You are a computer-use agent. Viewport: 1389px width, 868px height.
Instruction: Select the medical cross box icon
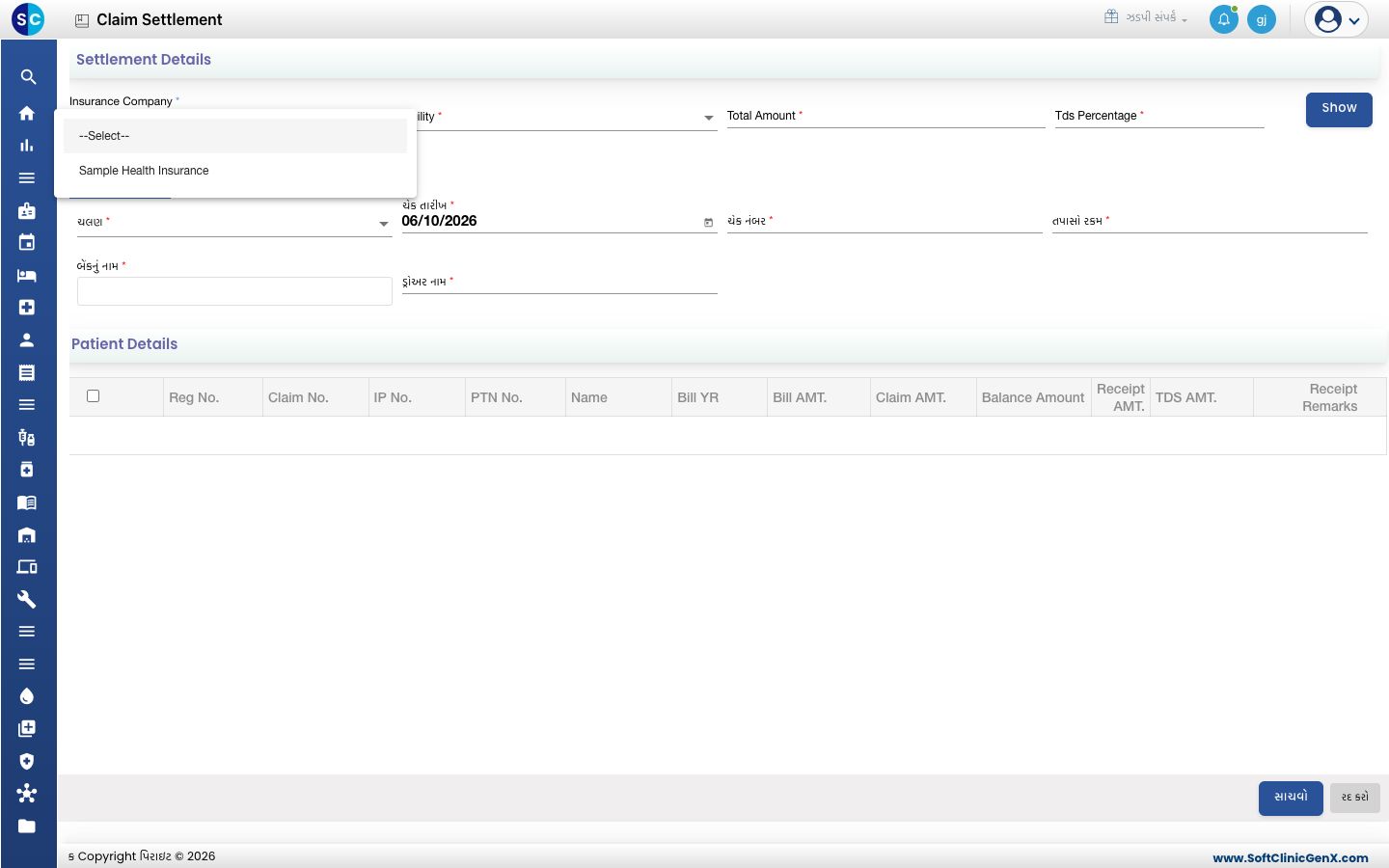click(x=27, y=307)
